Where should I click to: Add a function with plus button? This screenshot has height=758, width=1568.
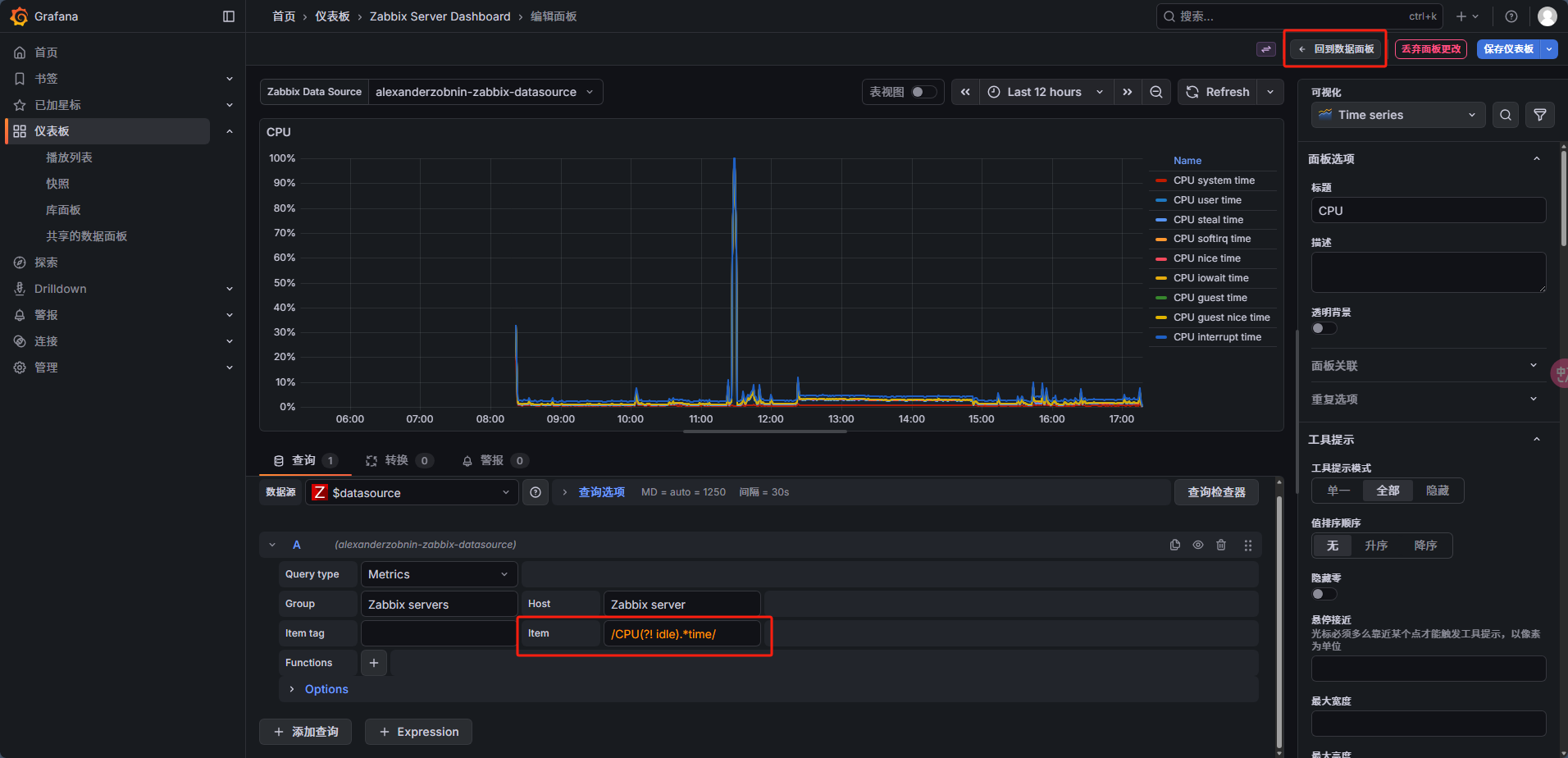point(374,663)
